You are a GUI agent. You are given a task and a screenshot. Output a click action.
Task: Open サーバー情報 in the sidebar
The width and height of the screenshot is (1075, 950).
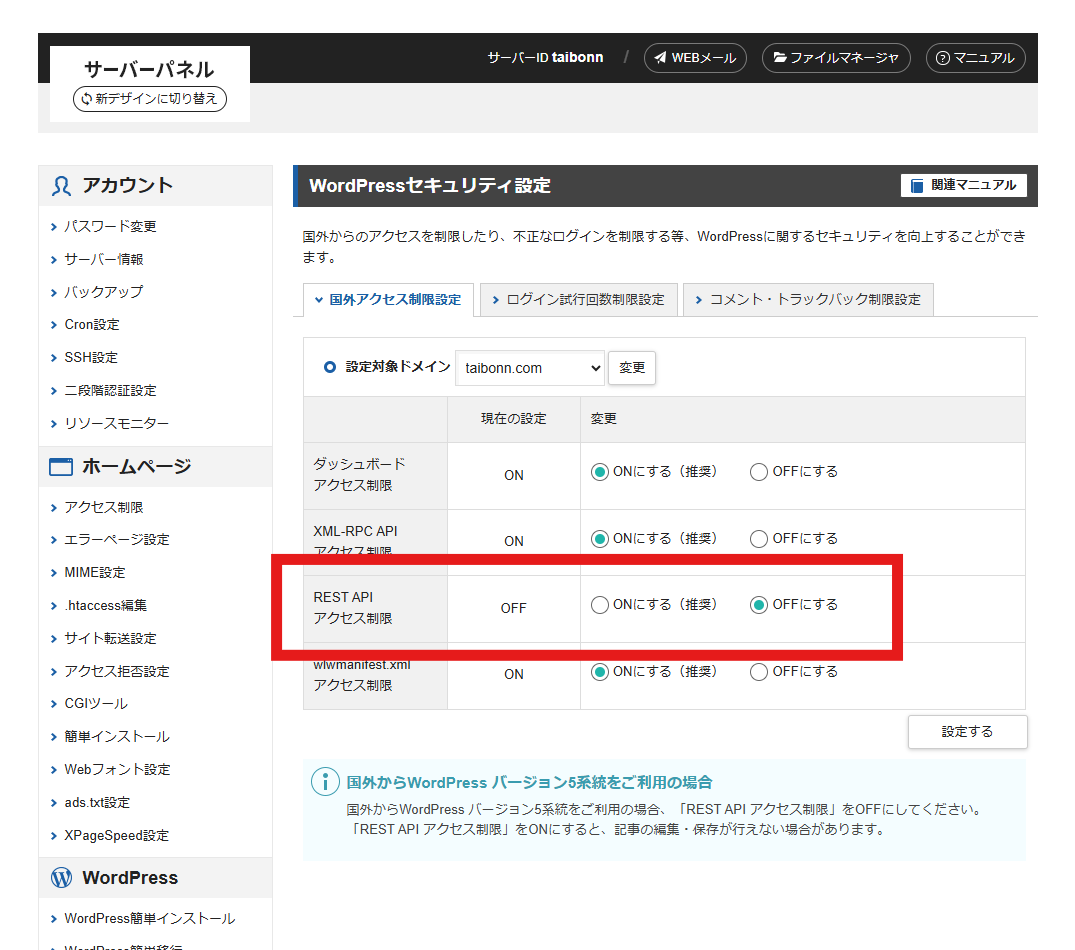point(104,260)
